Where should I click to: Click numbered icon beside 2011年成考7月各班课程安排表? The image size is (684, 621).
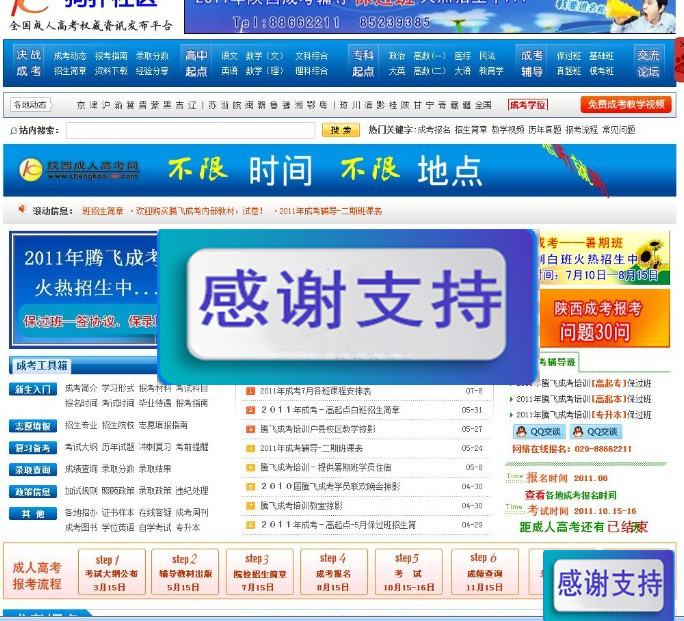(250, 391)
